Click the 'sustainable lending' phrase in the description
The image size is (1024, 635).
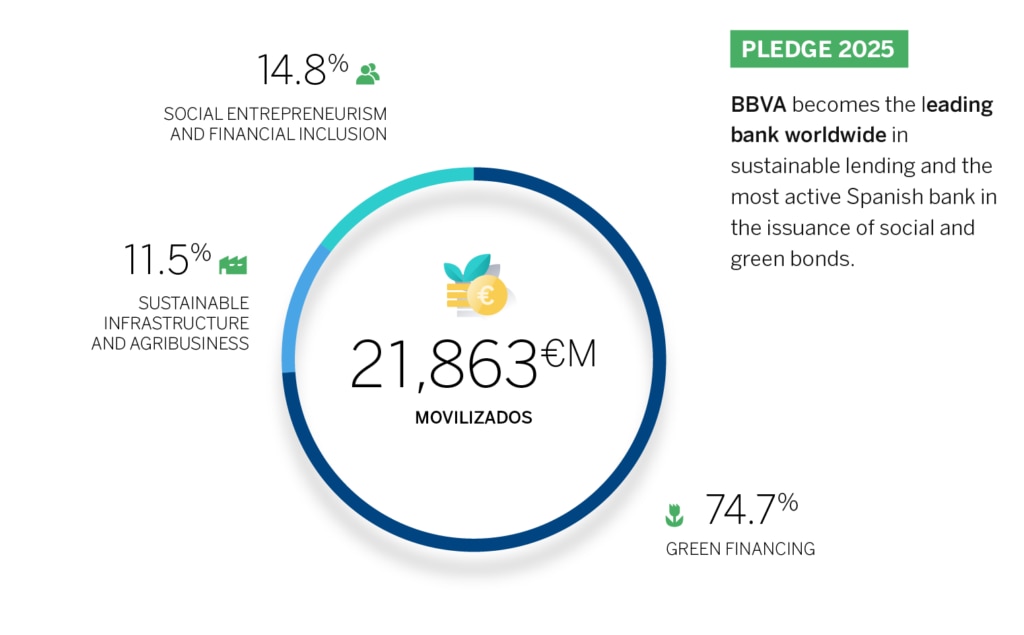822,166
